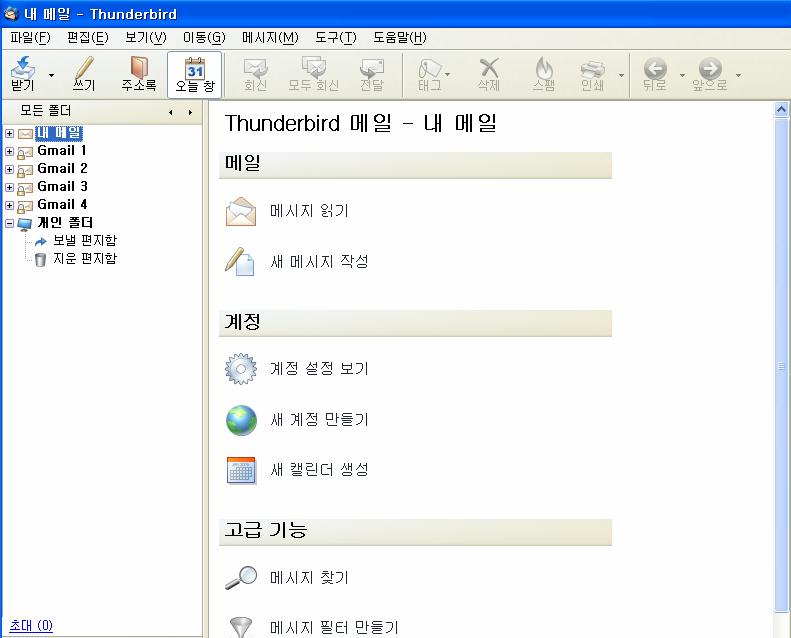This screenshot has width=791, height=638.
Task: Click the 태그 (Tag) toolbar icon
Action: point(430,75)
